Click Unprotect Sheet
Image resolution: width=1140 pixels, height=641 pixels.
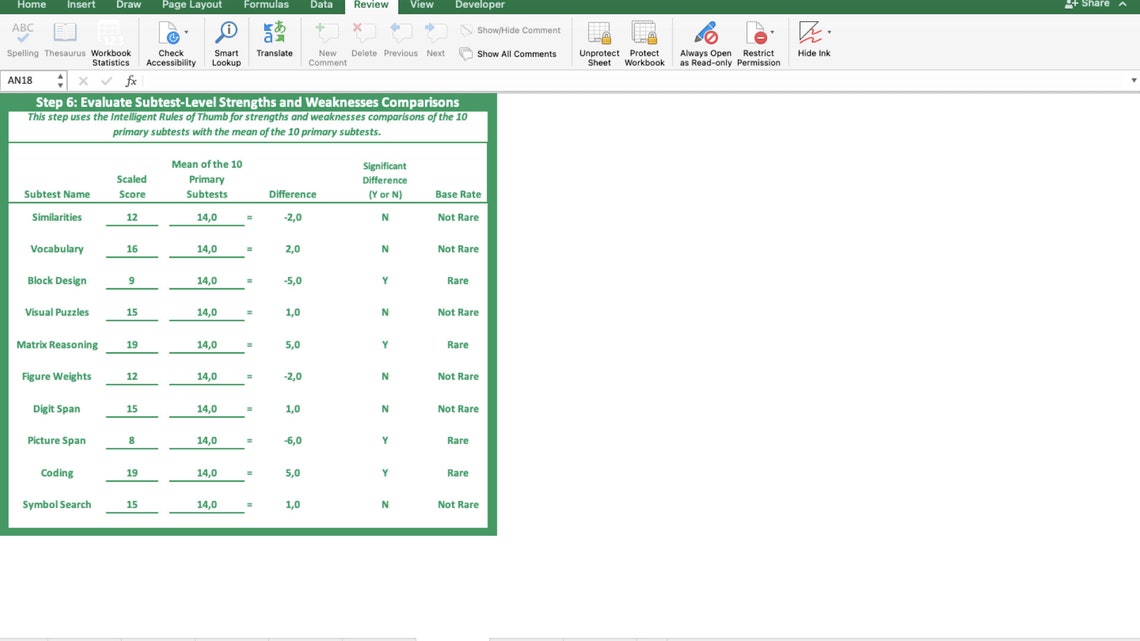598,40
